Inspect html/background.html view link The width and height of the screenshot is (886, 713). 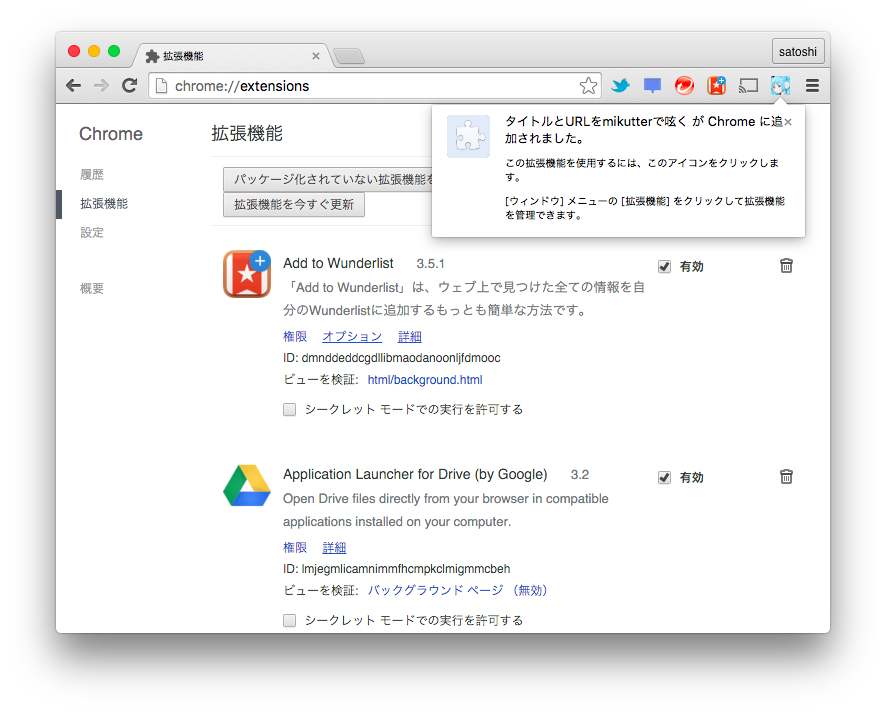point(425,380)
